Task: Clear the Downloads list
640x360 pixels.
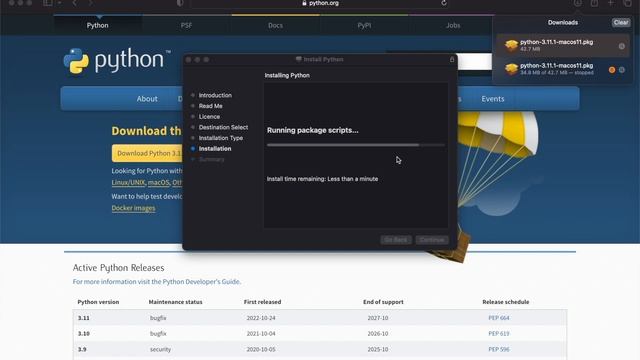Action: coord(621,22)
